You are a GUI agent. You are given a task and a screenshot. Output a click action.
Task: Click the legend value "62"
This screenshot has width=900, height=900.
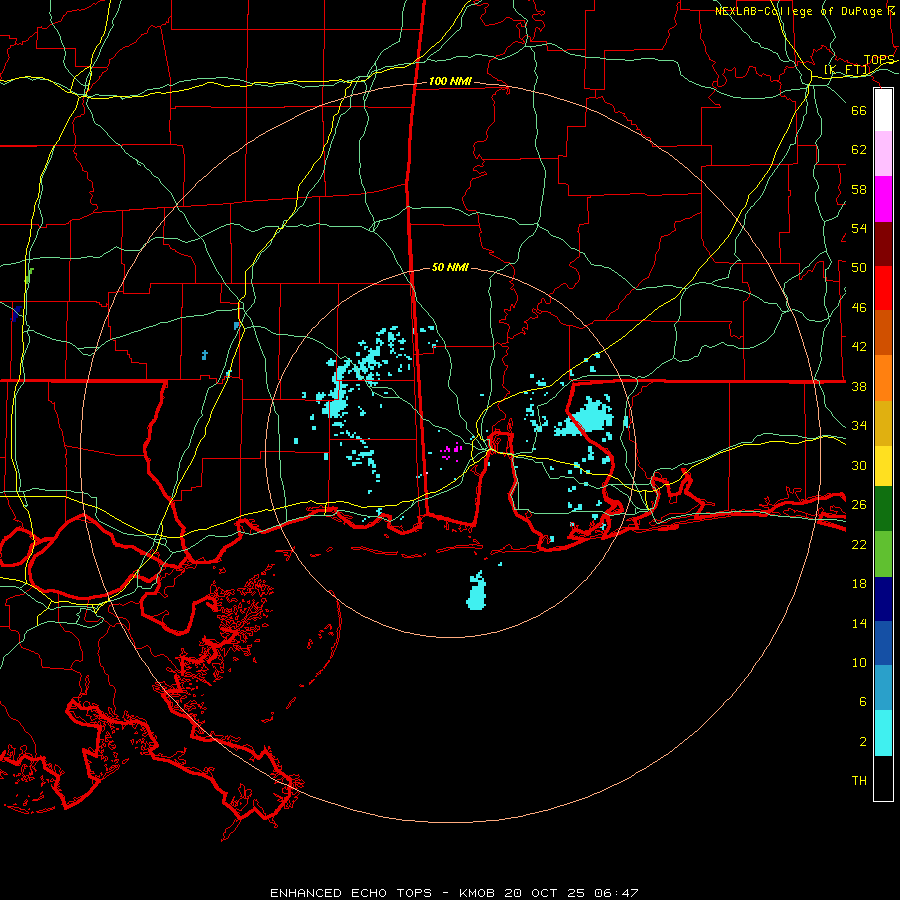[x=859, y=150]
